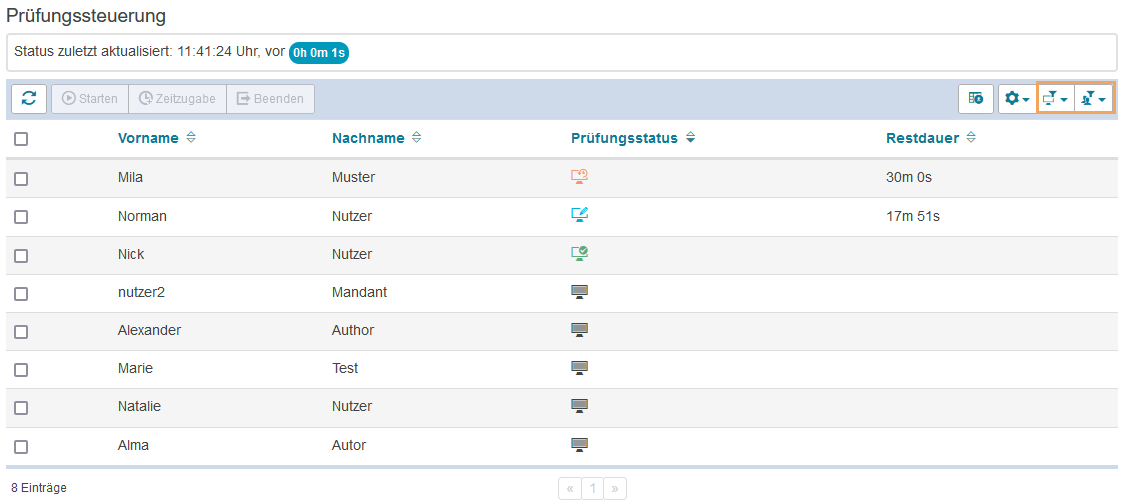Screen dimensions: 1129x504
Task: Click the sort arrows next to Nachname
Action: 416,138
